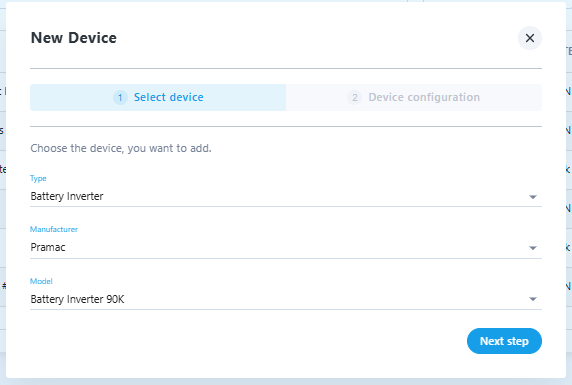This screenshot has height=385, width=572.
Task: Open the Type dropdown arrow
Action: [x=533, y=197]
